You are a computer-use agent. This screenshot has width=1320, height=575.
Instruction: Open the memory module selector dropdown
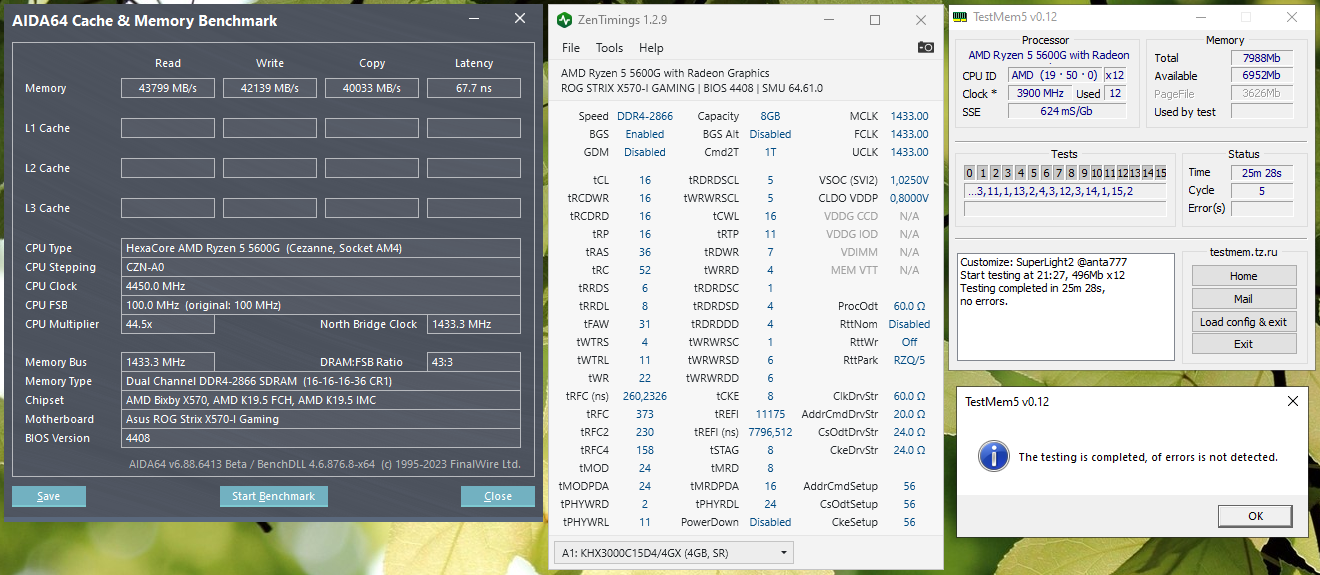pyautogui.click(x=673, y=552)
